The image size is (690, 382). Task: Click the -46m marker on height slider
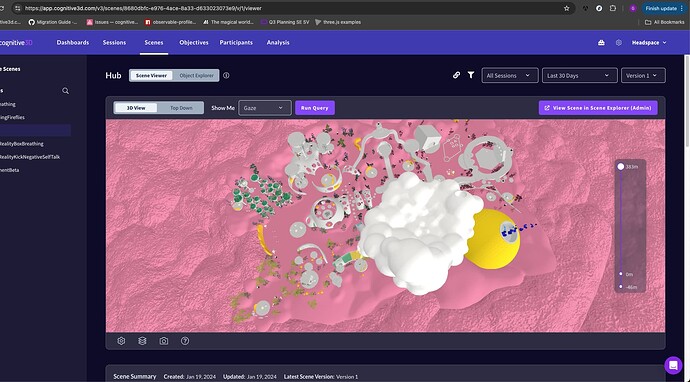click(x=621, y=286)
